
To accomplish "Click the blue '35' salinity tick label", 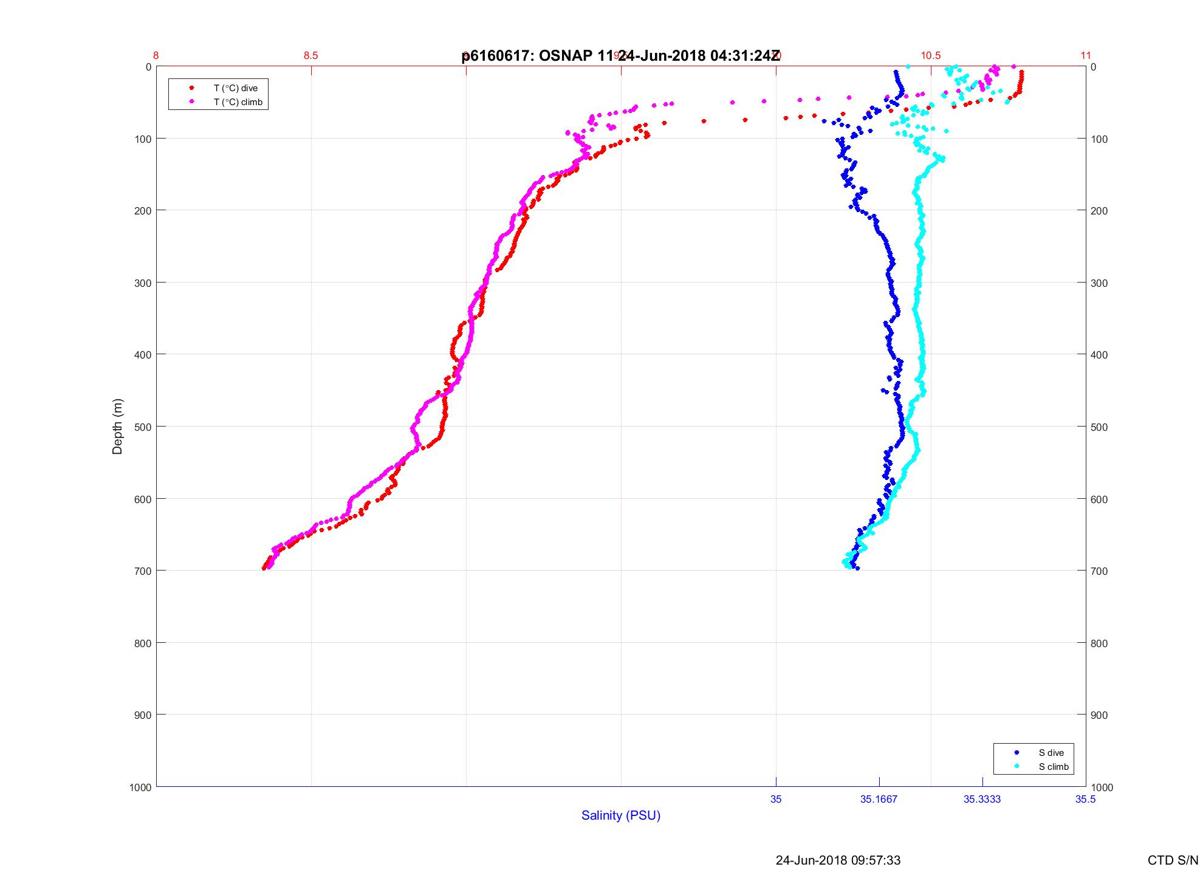I will point(776,799).
